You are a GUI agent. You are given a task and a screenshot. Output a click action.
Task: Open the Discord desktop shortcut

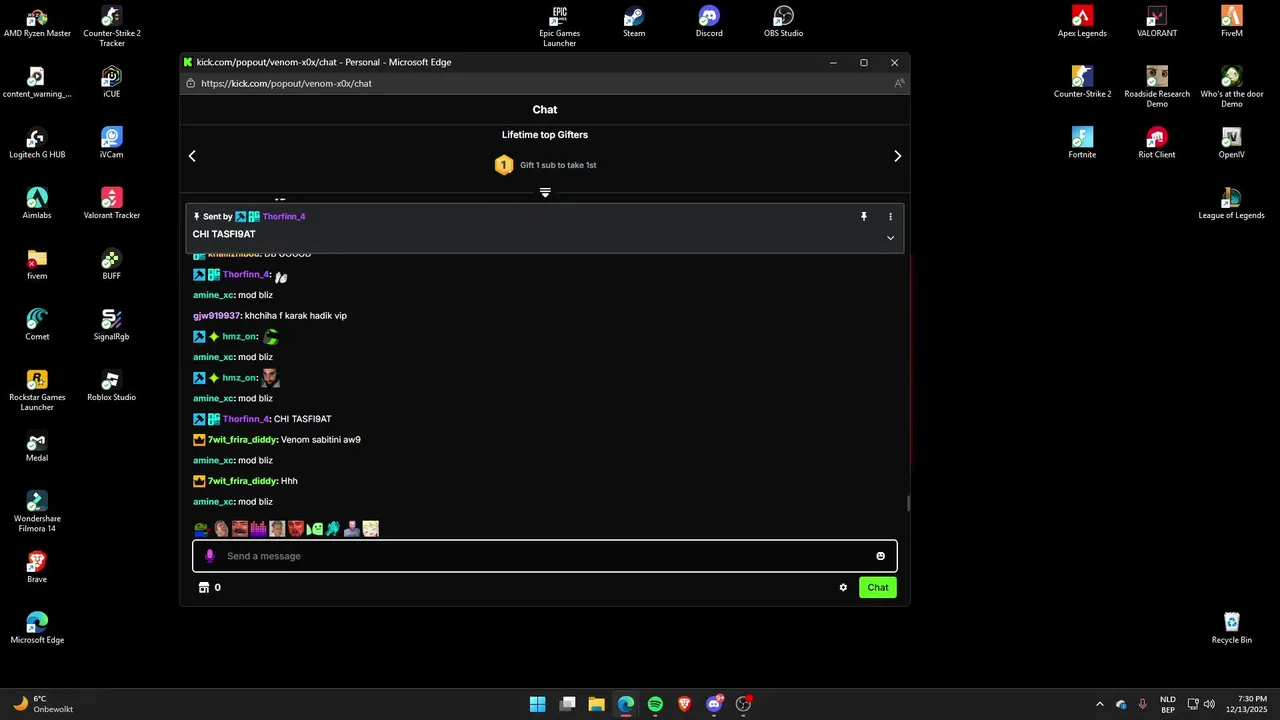tap(709, 22)
